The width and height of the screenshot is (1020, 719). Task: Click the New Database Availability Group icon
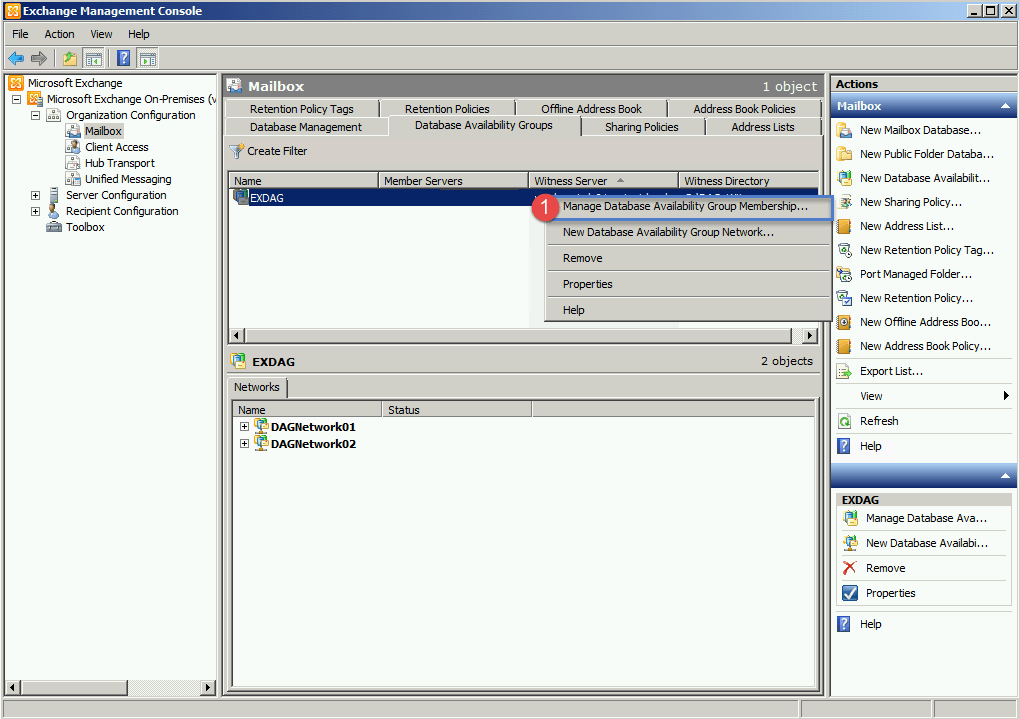844,178
